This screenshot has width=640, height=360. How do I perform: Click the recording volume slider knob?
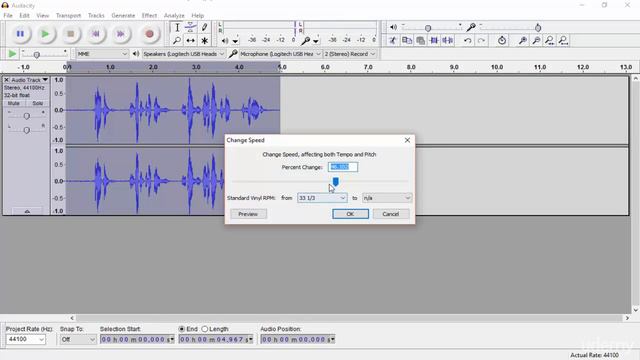(x=538, y=28)
